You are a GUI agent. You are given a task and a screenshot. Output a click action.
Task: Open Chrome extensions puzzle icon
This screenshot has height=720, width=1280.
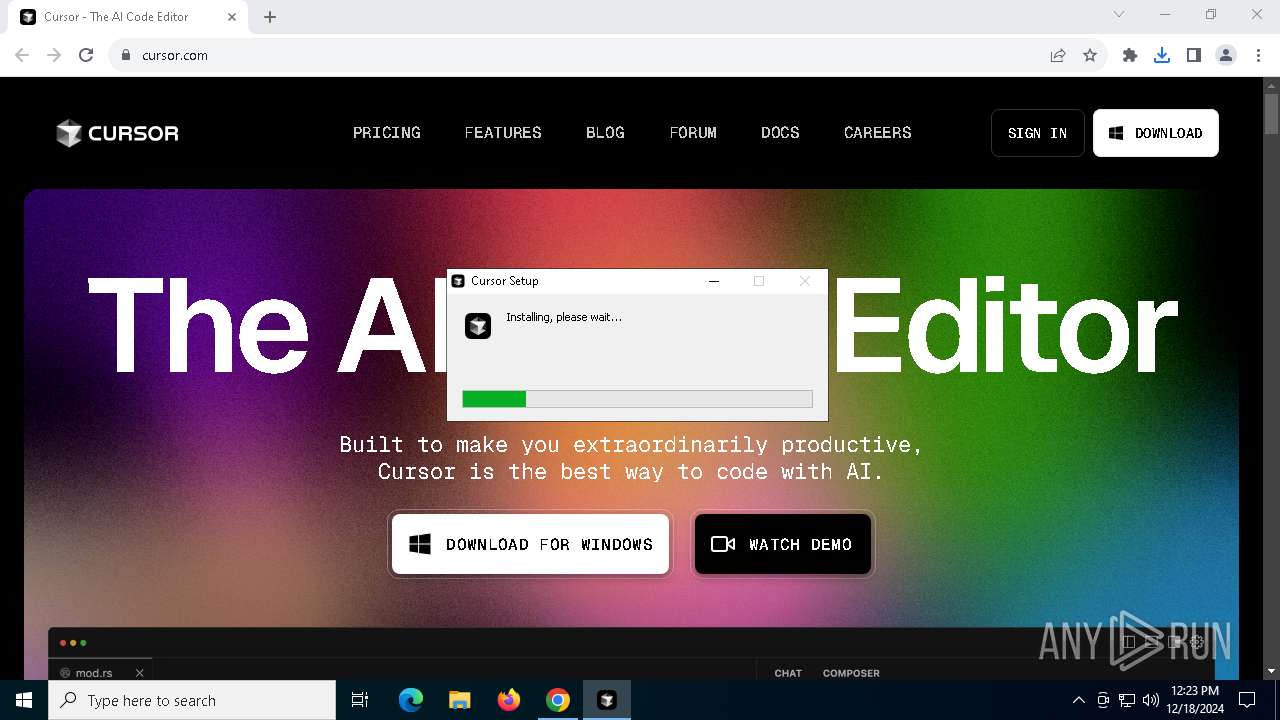(x=1130, y=55)
